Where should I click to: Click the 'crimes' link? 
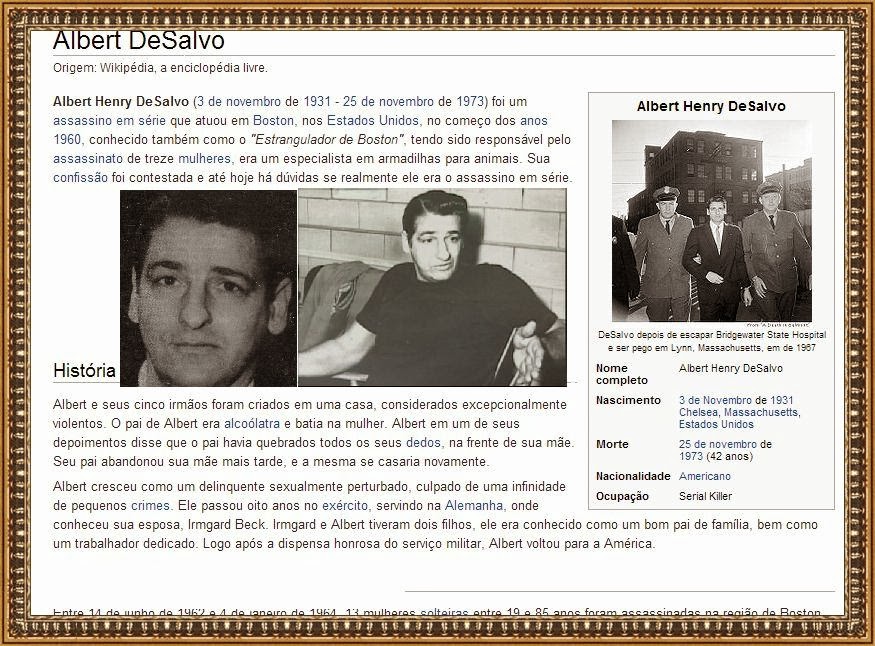(x=150, y=505)
